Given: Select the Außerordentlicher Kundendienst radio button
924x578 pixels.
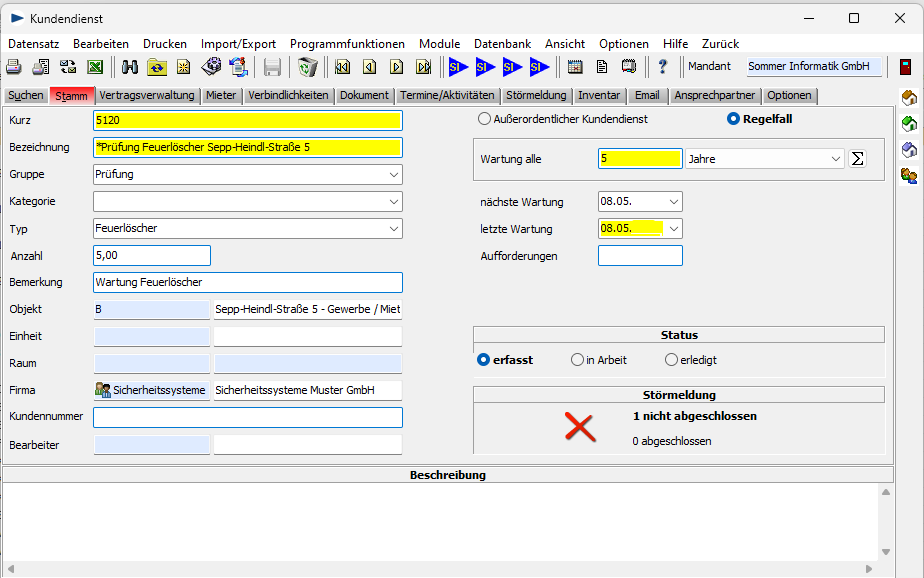Looking at the screenshot, I should click(485, 119).
